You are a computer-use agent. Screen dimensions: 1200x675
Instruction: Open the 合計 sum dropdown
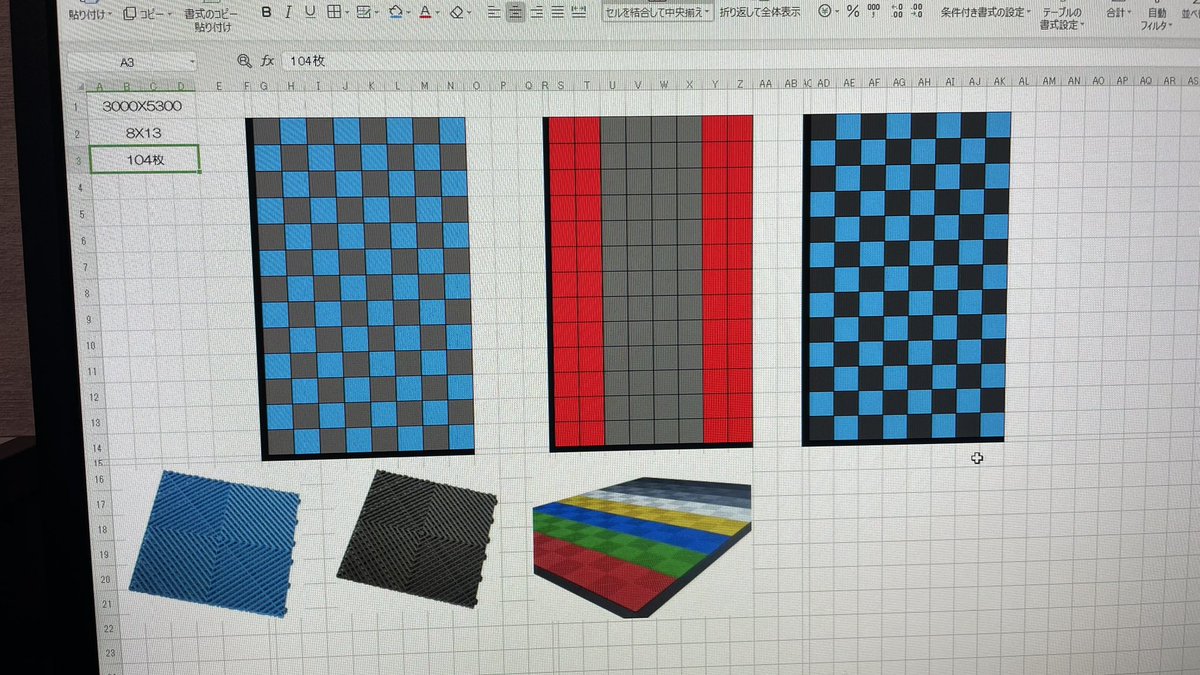(1130, 14)
